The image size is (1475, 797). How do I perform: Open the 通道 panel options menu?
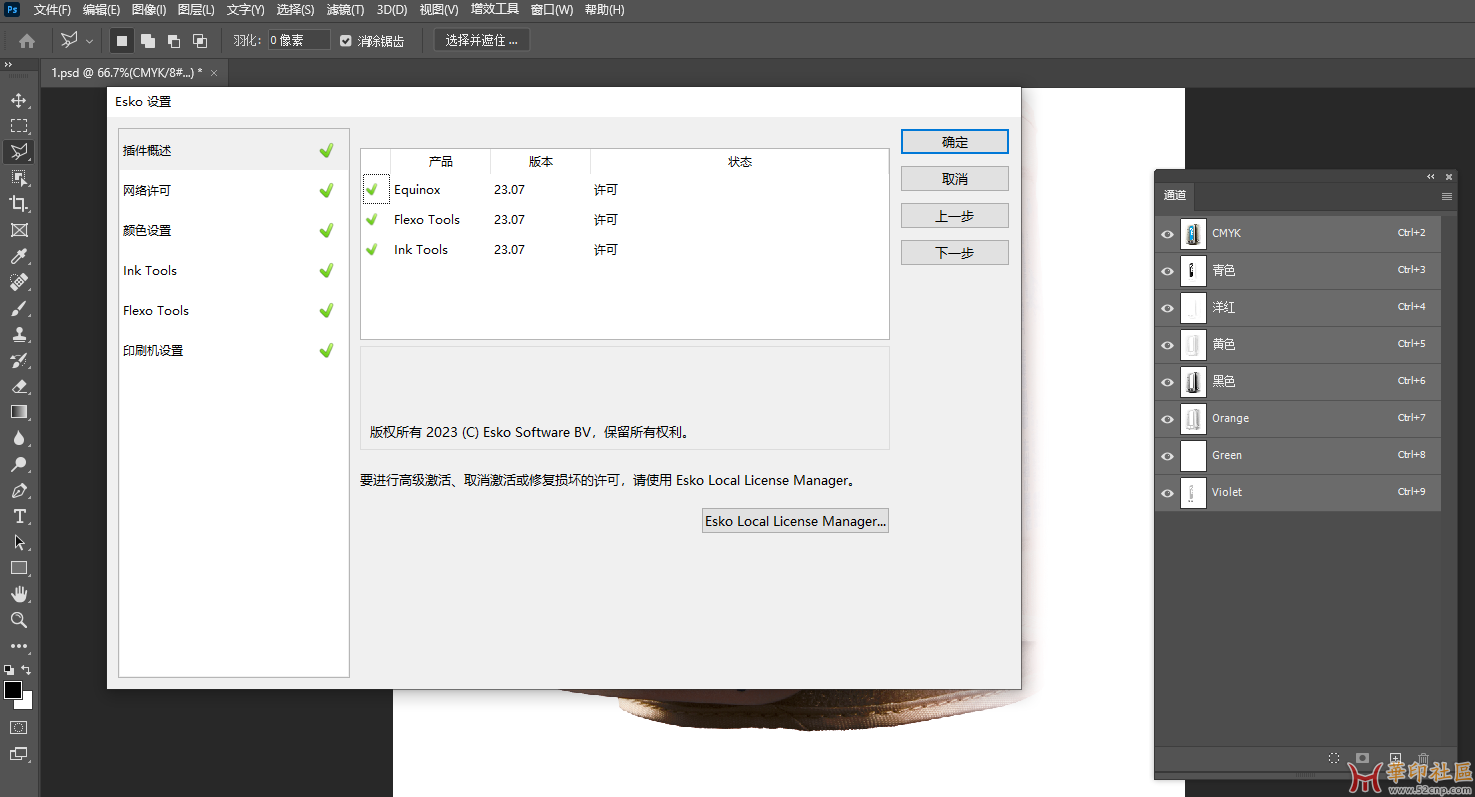[x=1446, y=197]
